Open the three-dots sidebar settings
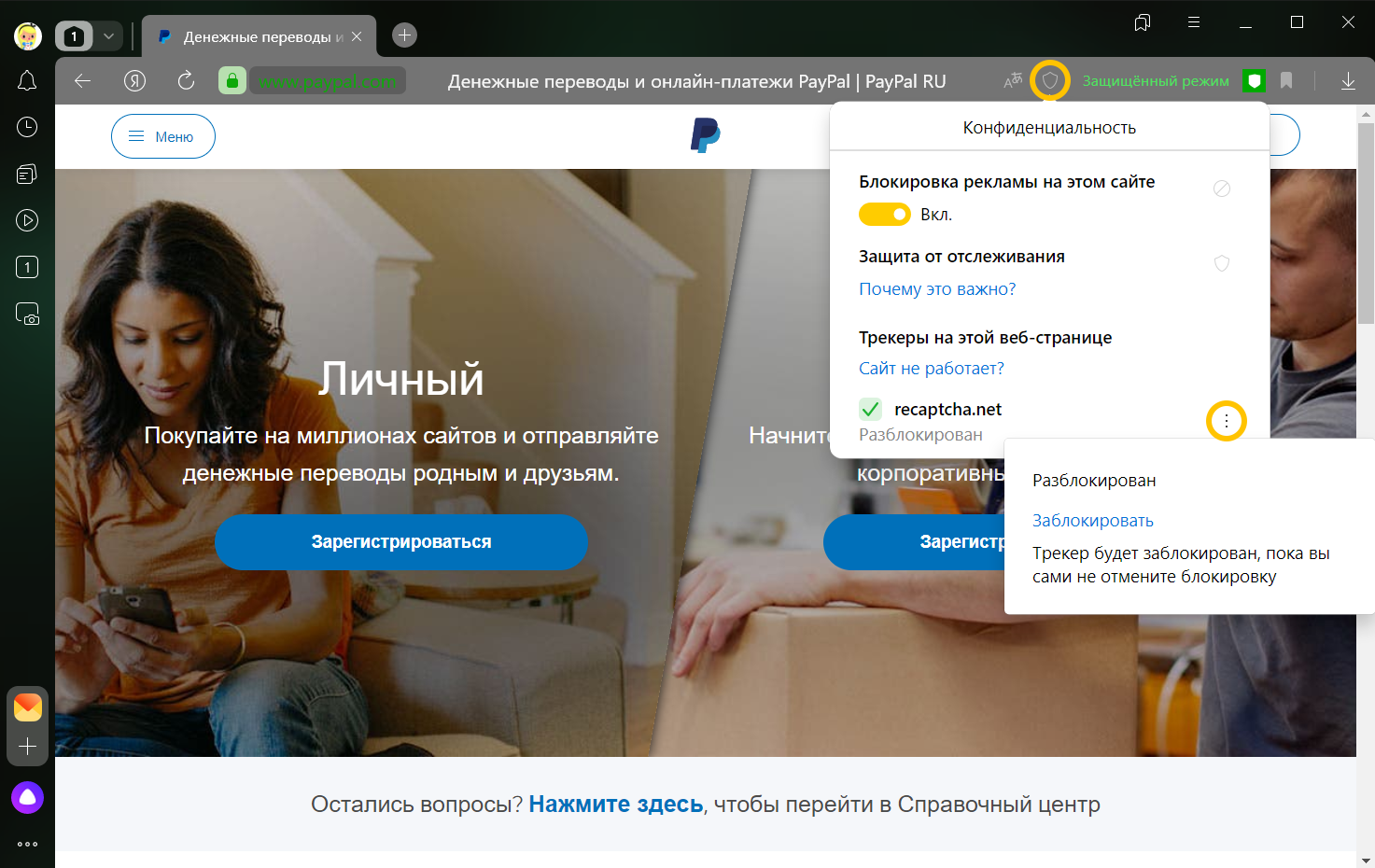Image resolution: width=1375 pixels, height=868 pixels. click(x=27, y=844)
